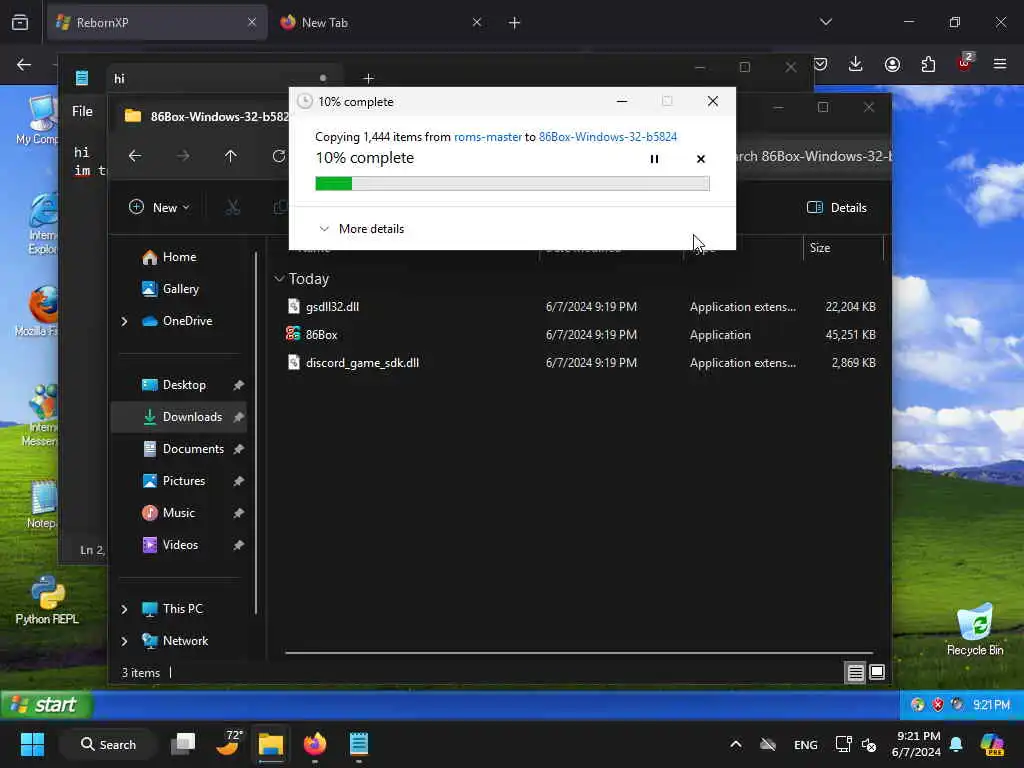Go back in File Explorer
The height and width of the screenshot is (768, 1024).
coord(135,155)
